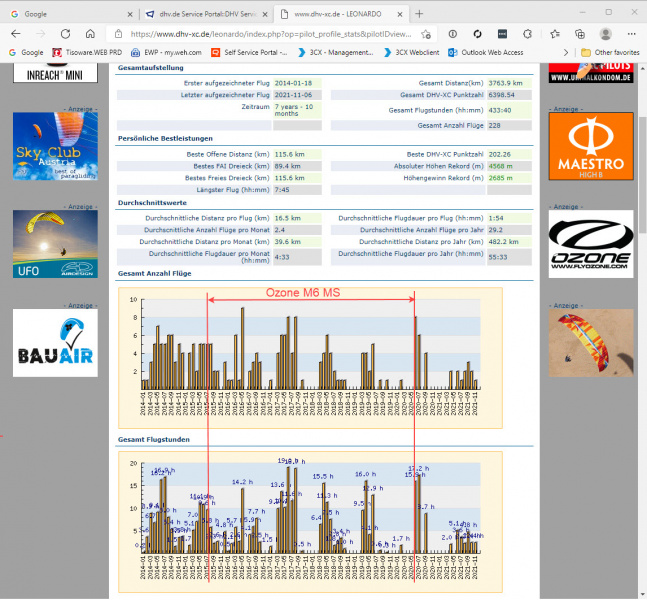Image resolution: width=647 pixels, height=600 pixels.
Task: Select the altitude record 4568 m
Action: pos(501,166)
